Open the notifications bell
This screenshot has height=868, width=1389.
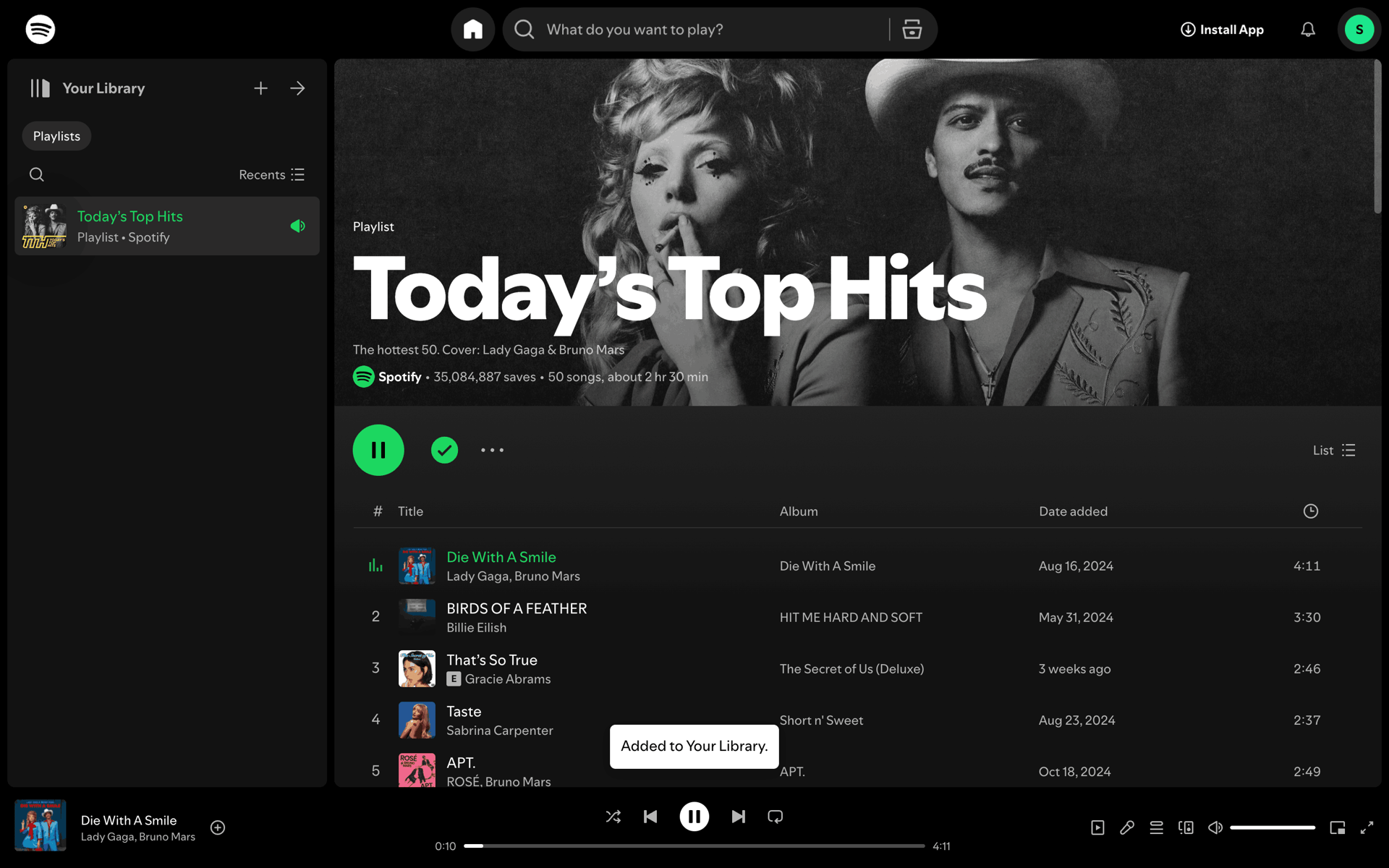[1308, 30]
